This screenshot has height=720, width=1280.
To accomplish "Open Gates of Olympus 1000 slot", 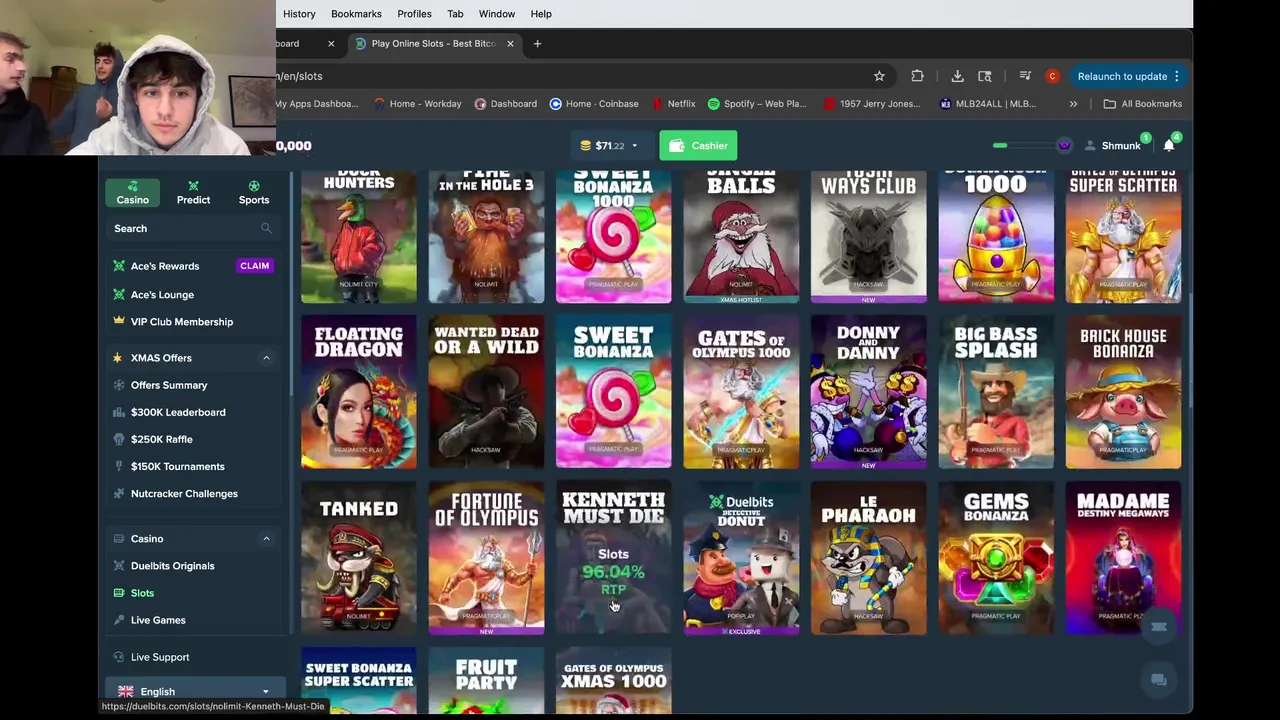I will pos(741,392).
